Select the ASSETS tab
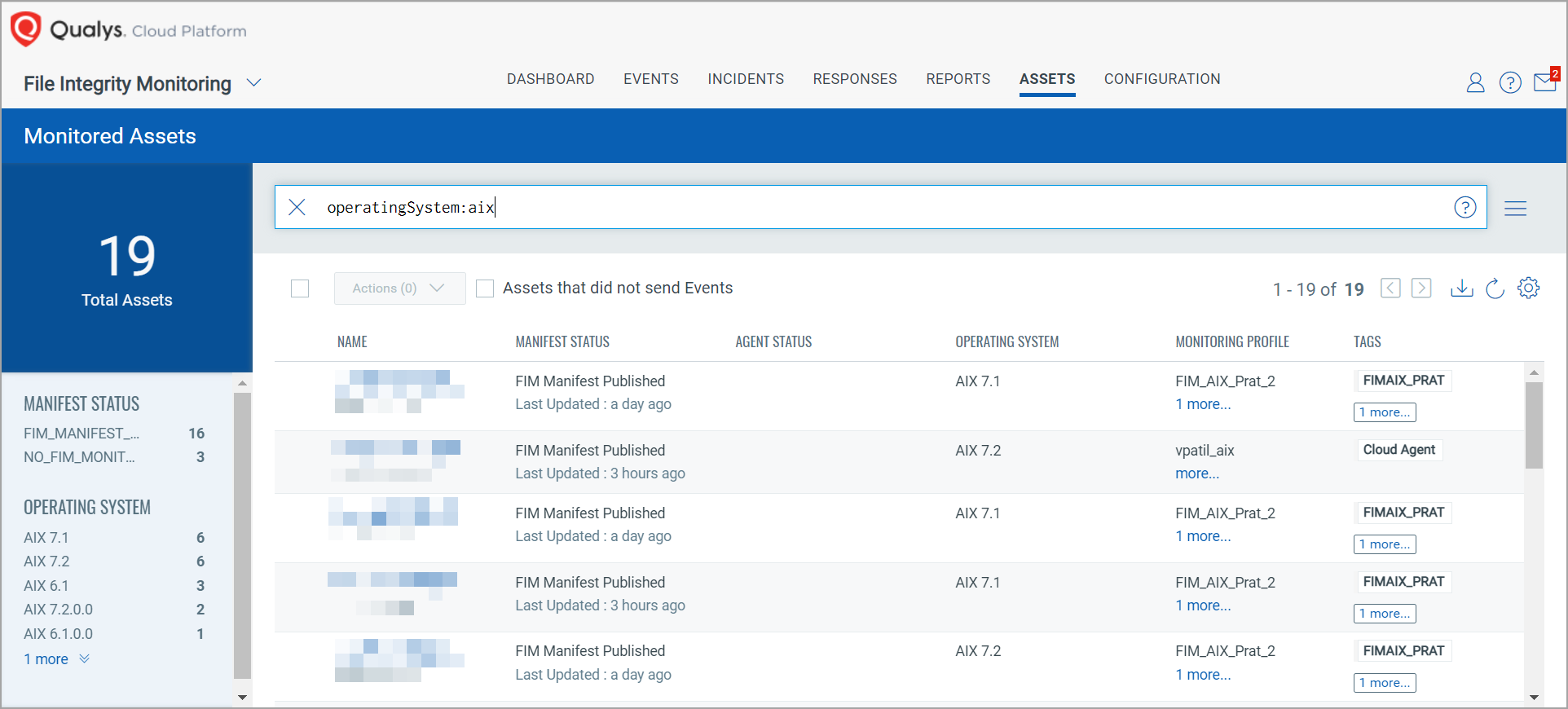Image resolution: width=1568 pixels, height=709 pixels. (1047, 79)
